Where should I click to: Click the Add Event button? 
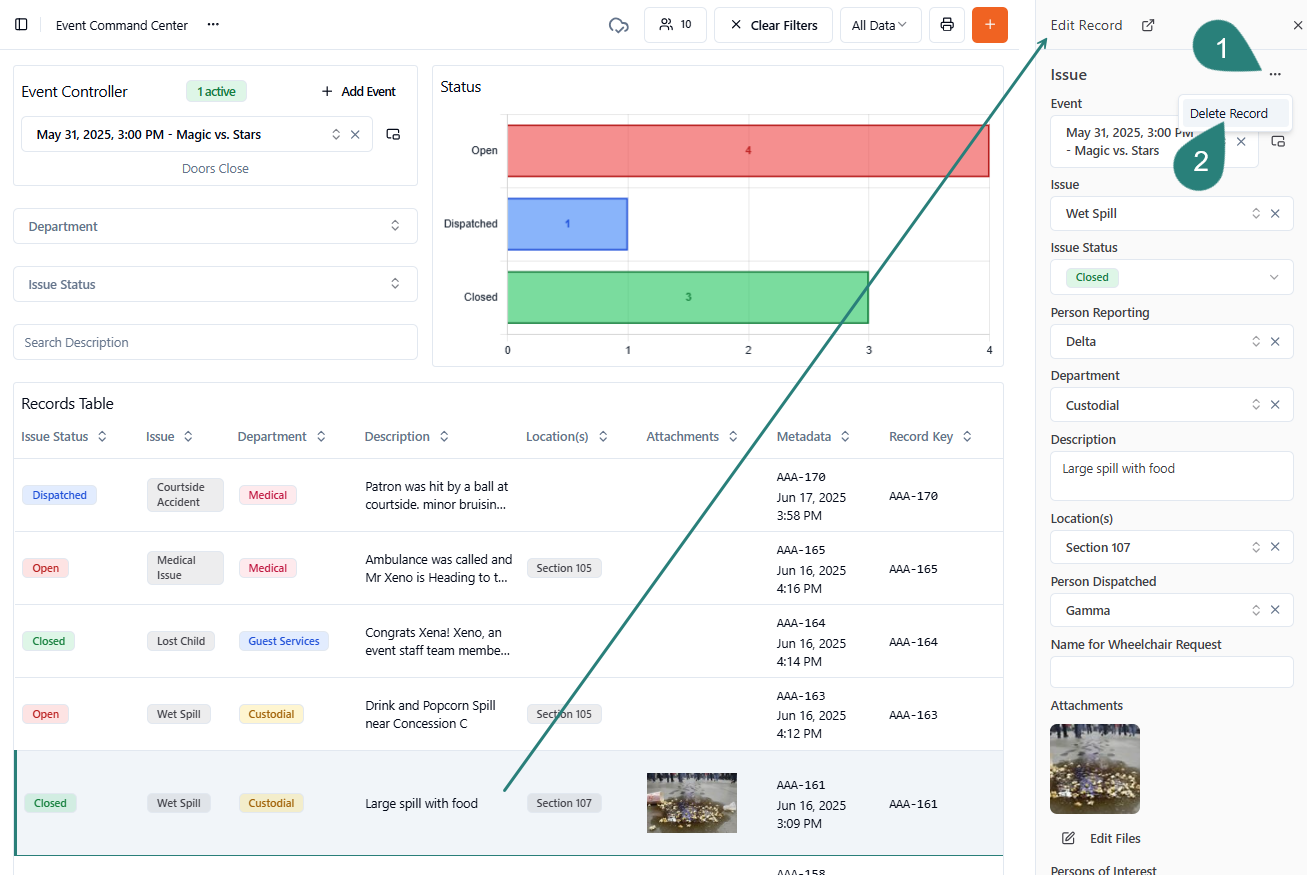tap(358, 91)
